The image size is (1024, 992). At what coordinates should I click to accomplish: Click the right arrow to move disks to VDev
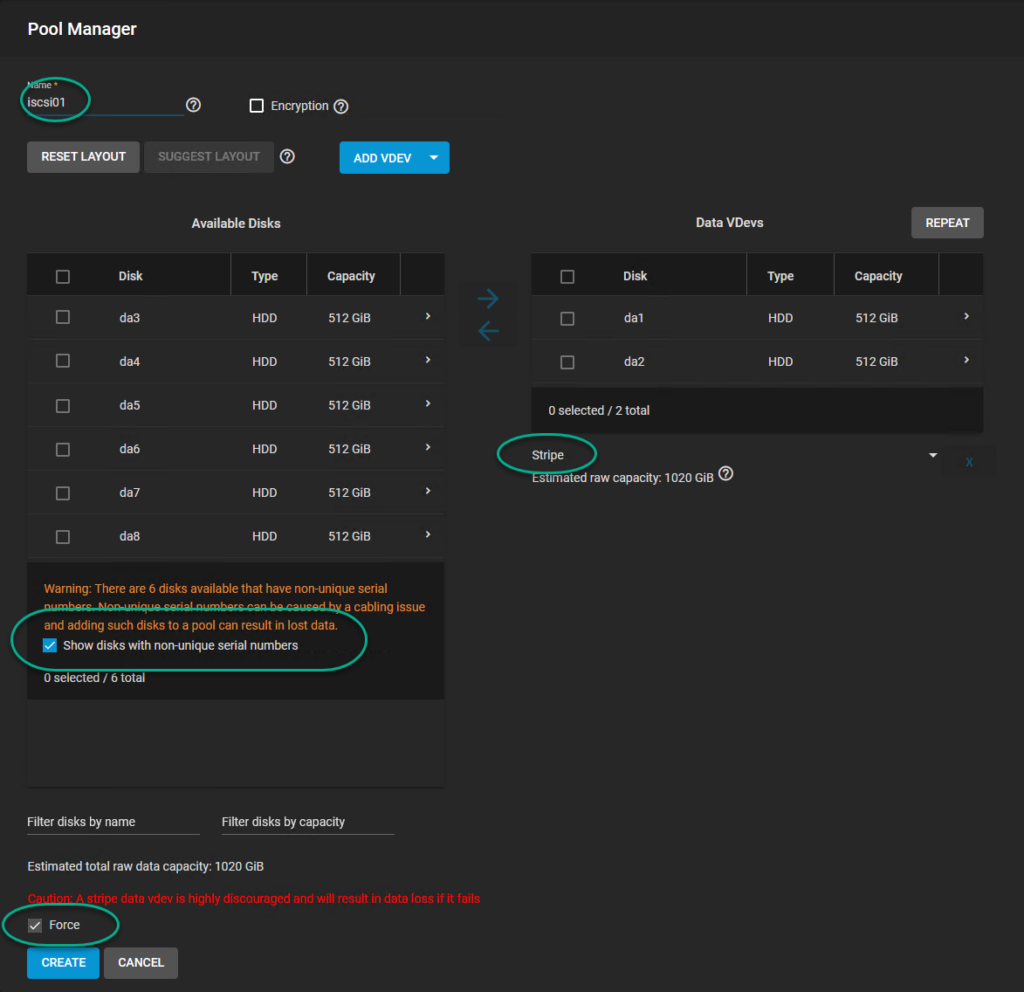tap(488, 298)
